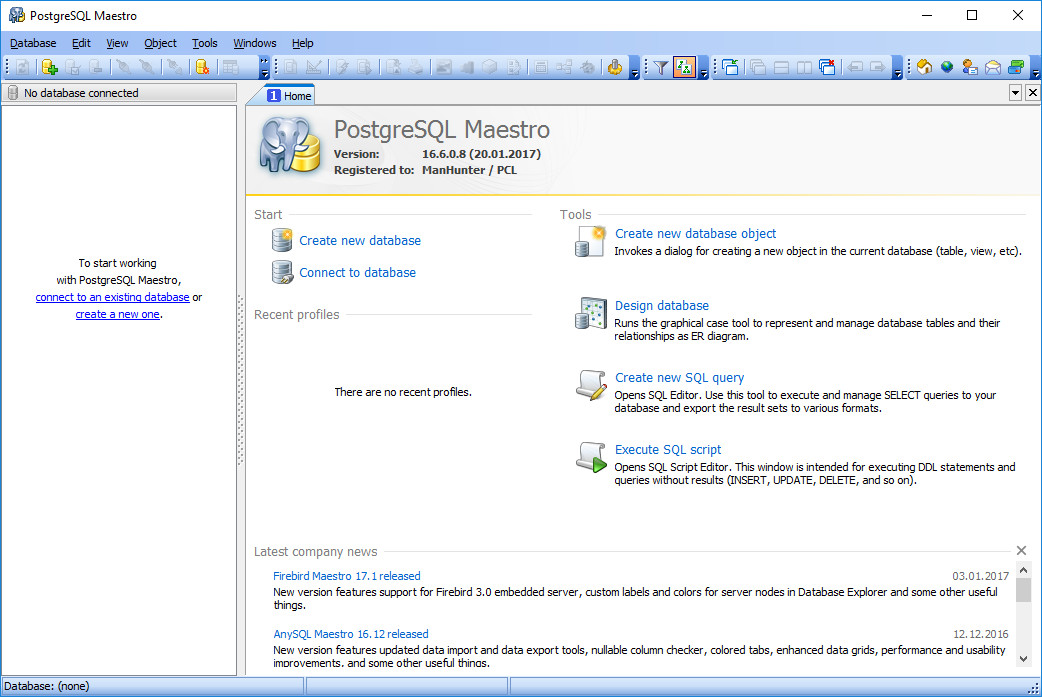
Task: Close the Latest company news section
Action: point(1021,550)
